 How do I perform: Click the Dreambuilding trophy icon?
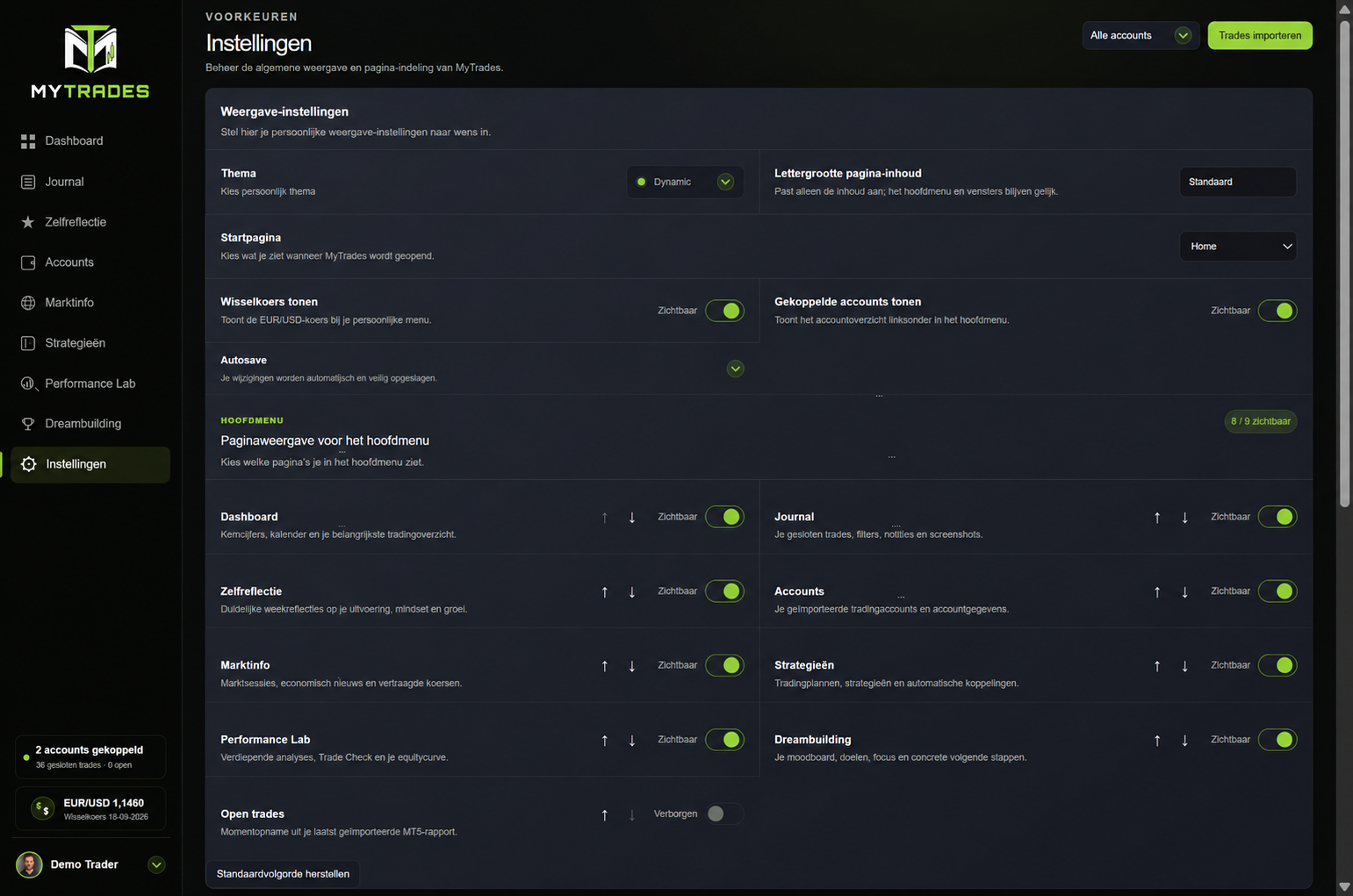pyautogui.click(x=28, y=424)
